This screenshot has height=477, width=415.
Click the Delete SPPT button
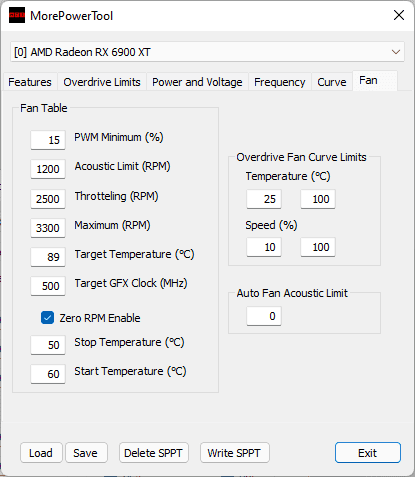pos(154,453)
